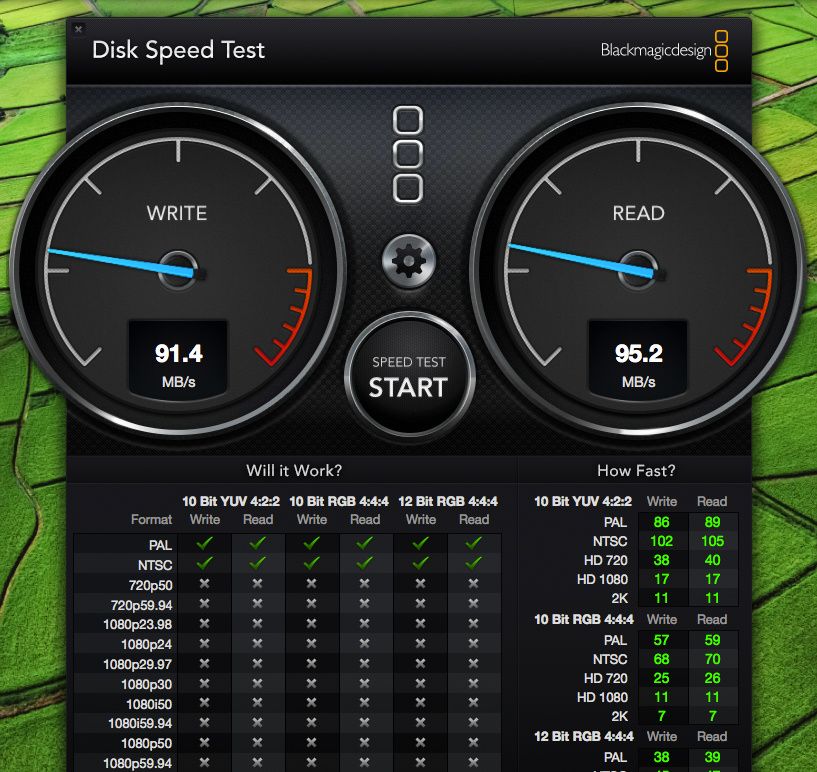
Task: Click the 10 Bit RGB 4:4:4 column header
Action: [x=339, y=501]
